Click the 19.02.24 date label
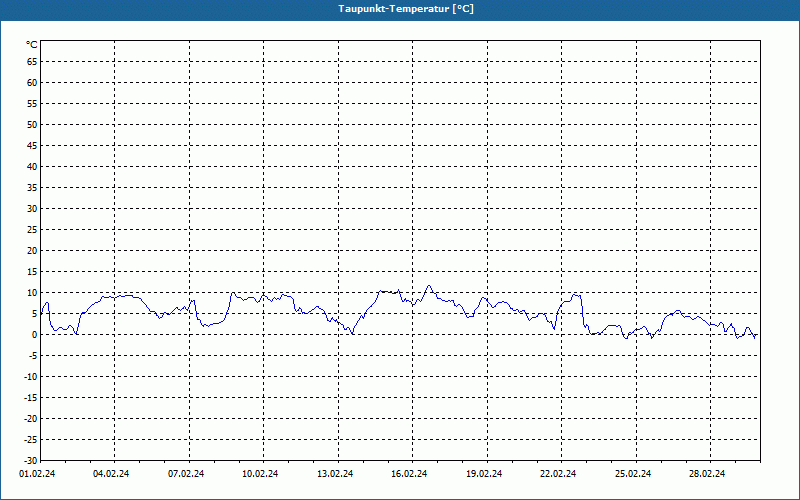800x500 pixels. click(484, 474)
